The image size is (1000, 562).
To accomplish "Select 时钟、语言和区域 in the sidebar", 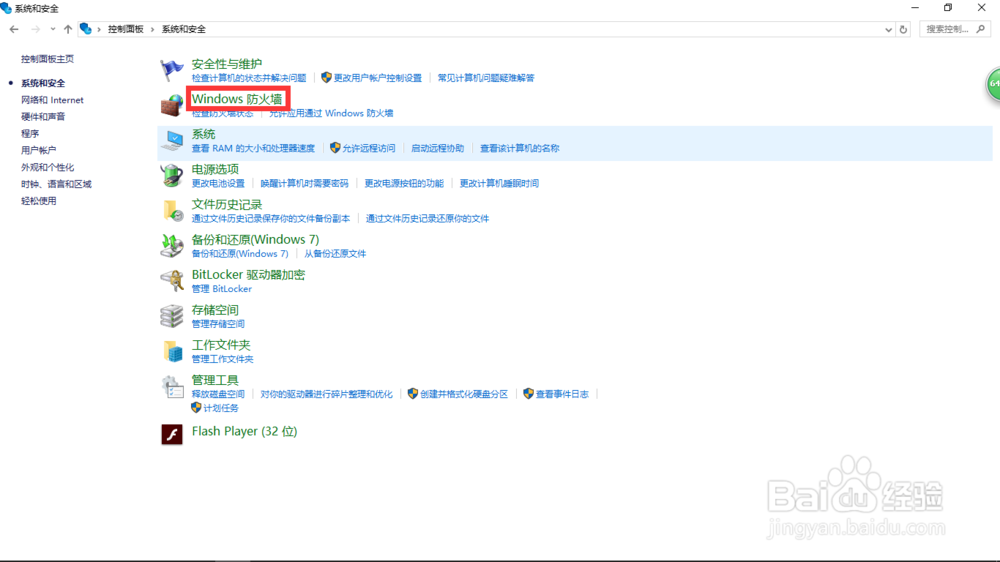I will coord(56,184).
